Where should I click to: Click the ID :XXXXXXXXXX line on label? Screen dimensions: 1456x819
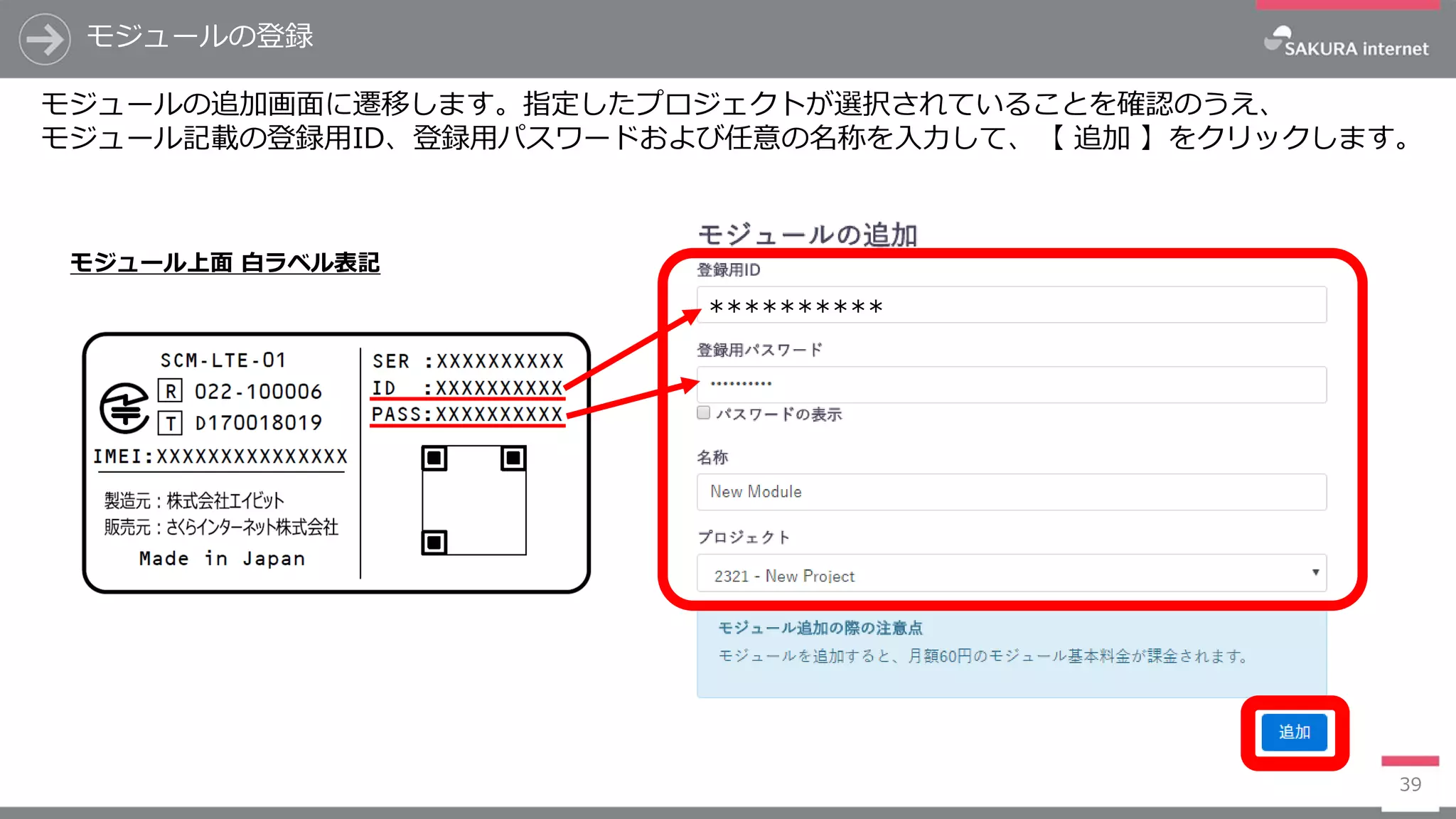point(468,388)
